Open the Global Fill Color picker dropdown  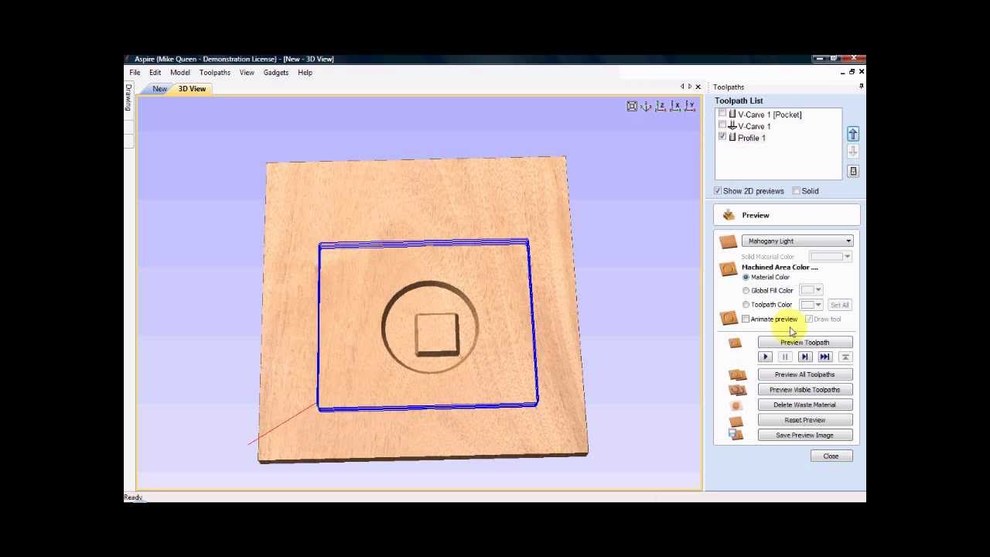811,290
